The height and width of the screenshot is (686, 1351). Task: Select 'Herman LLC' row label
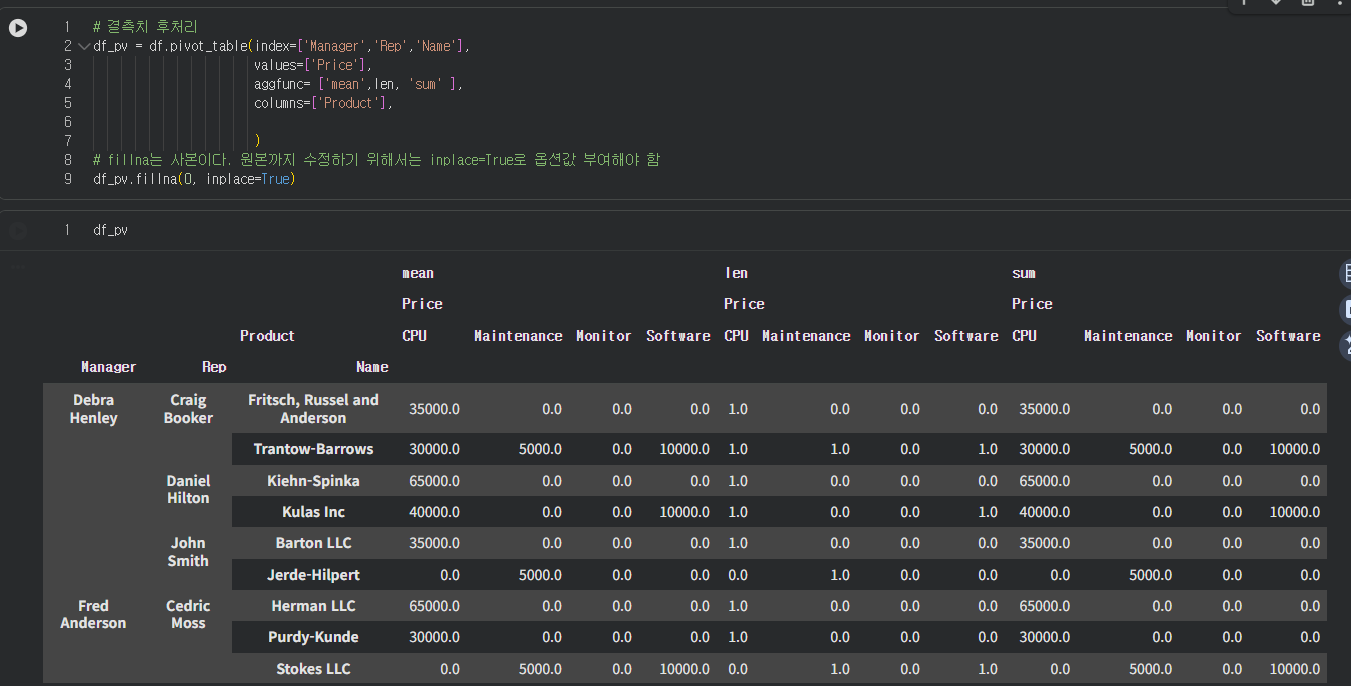[313, 606]
